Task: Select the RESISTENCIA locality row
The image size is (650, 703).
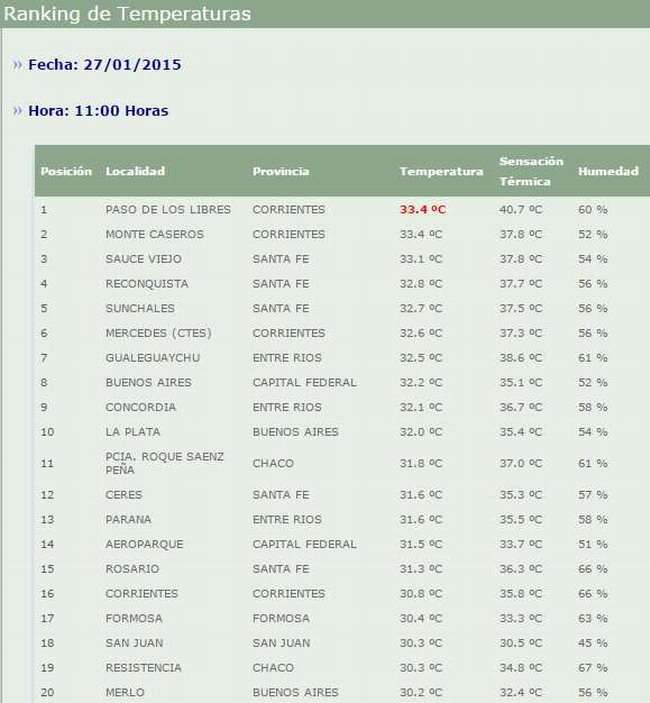Action: tap(342, 668)
